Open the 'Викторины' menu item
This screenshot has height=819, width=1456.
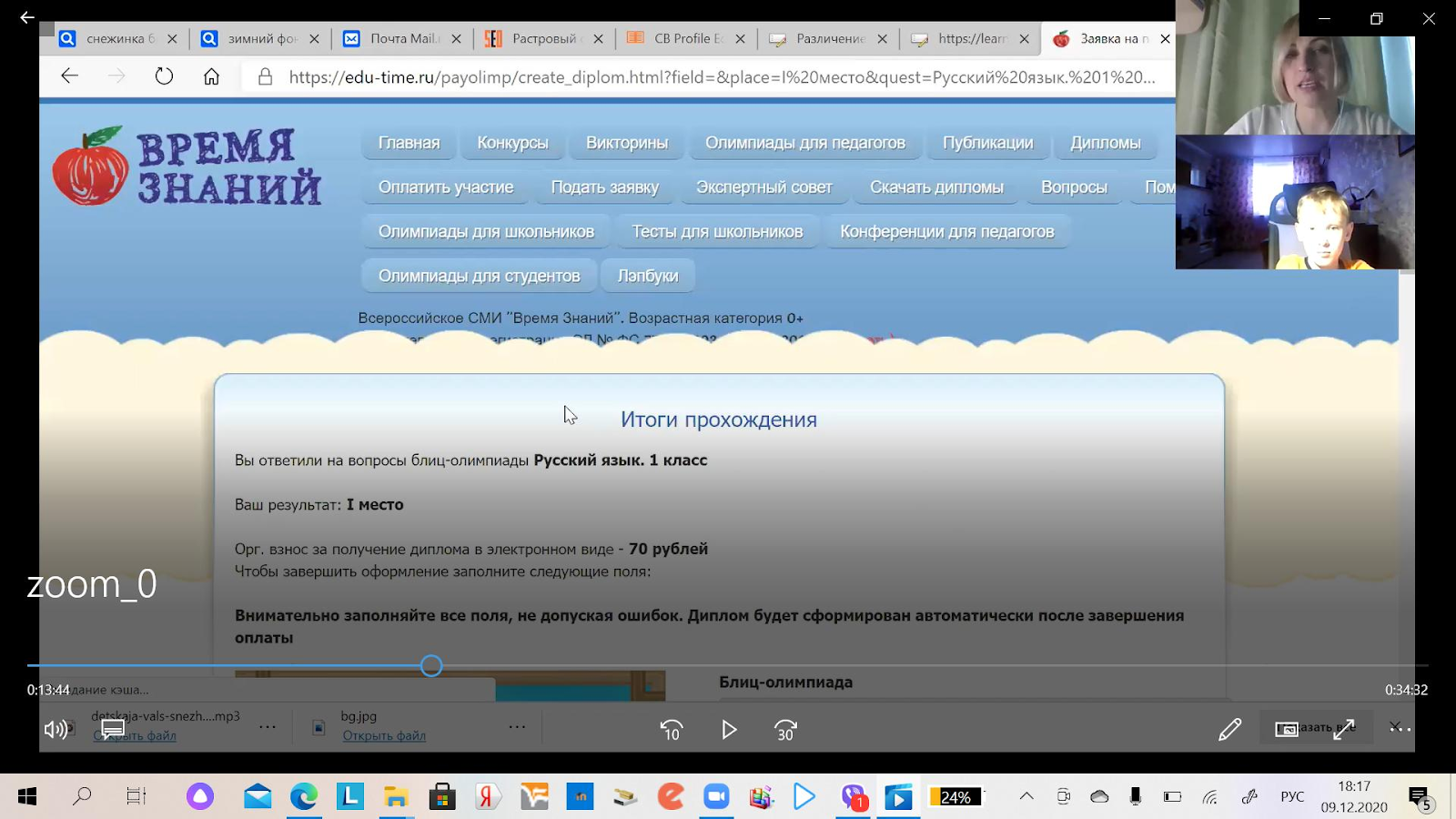pos(627,143)
